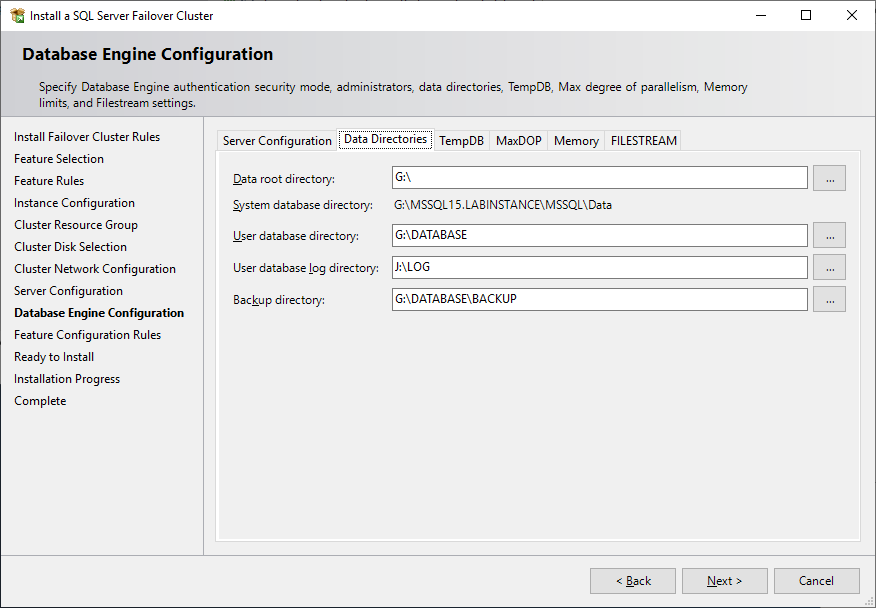
Task: Proceed with the Next button
Action: point(725,581)
